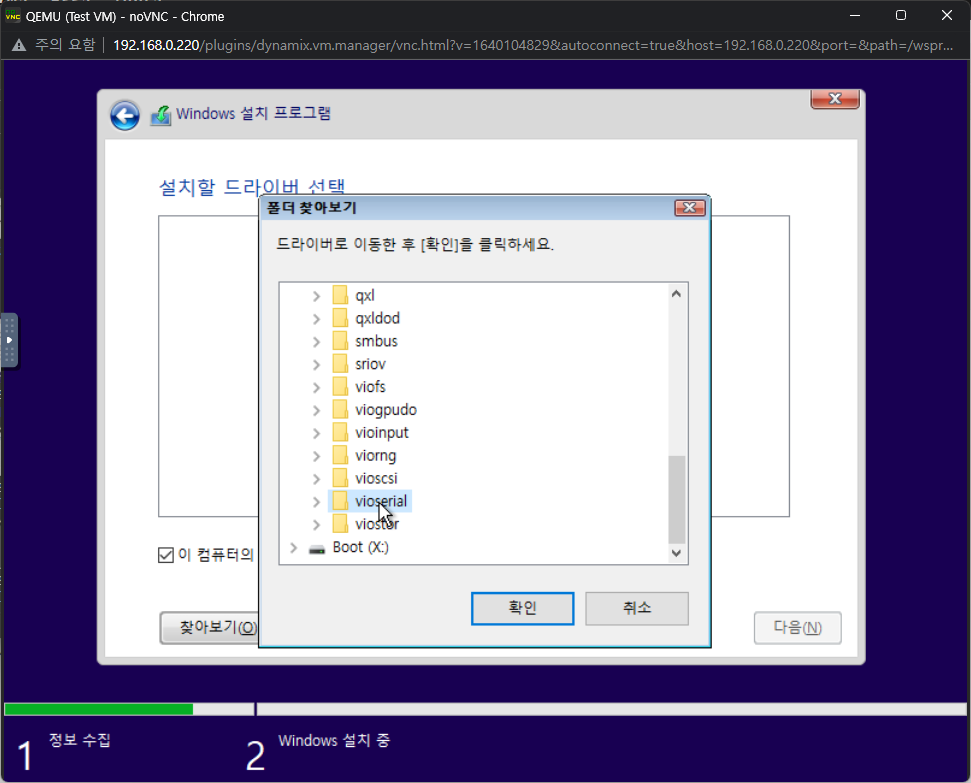The image size is (971, 783).
Task: Click the 찾아보기(O) button
Action: point(210,628)
